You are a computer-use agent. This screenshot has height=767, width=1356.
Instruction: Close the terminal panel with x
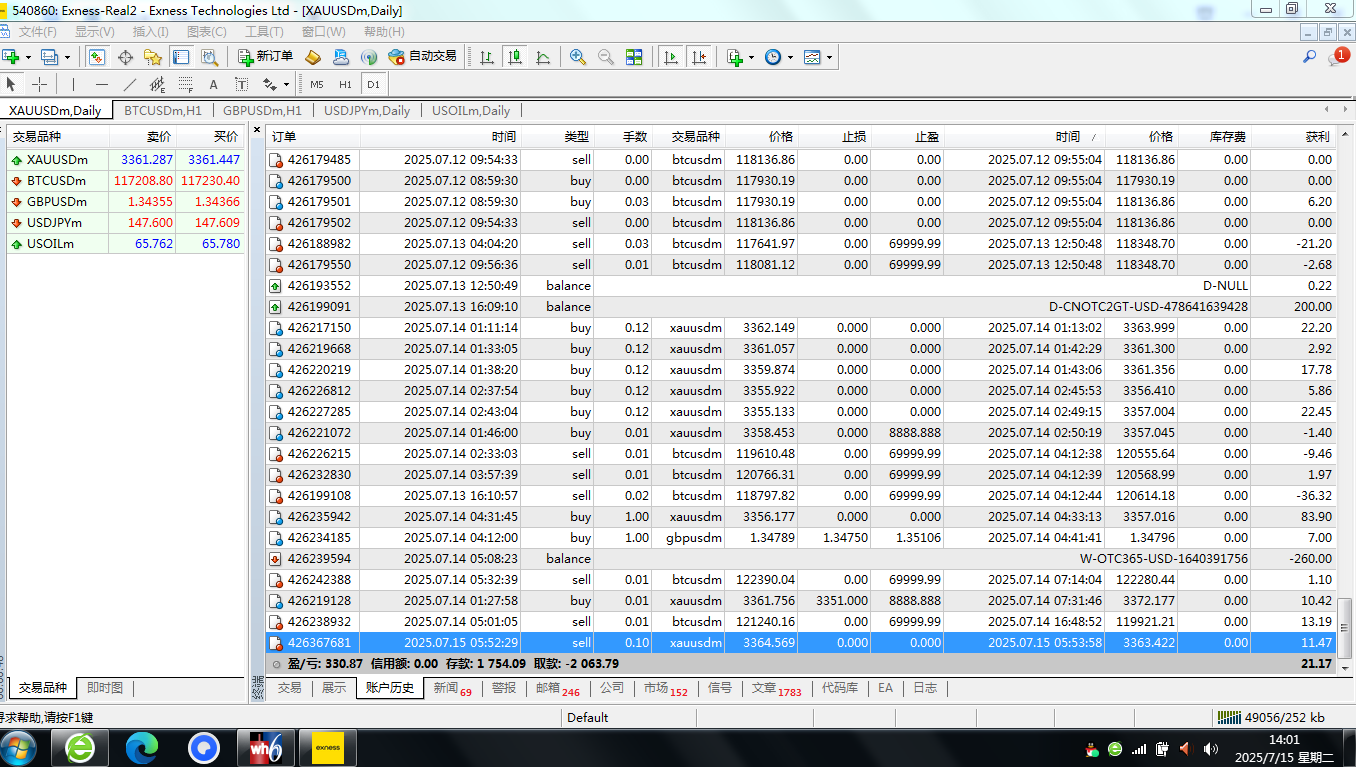(257, 130)
